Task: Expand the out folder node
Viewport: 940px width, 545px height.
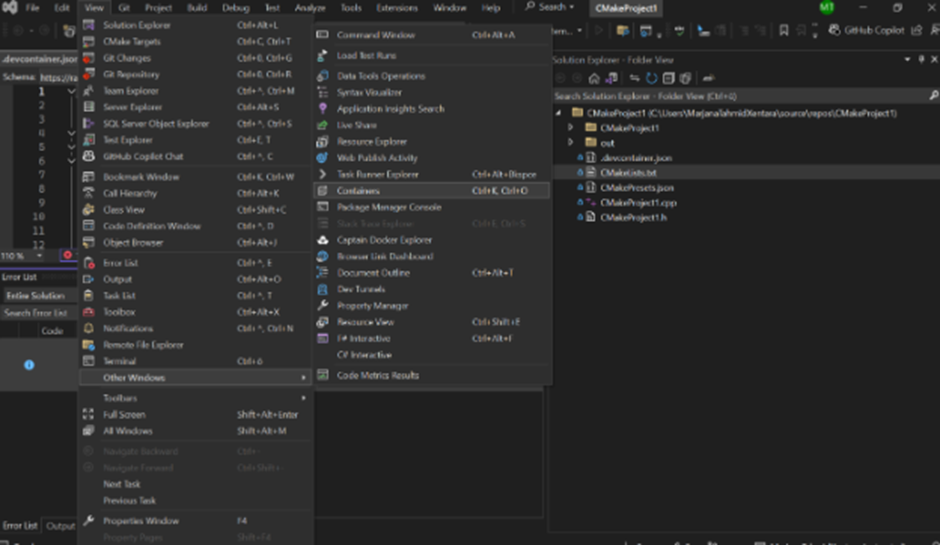Action: click(570, 143)
